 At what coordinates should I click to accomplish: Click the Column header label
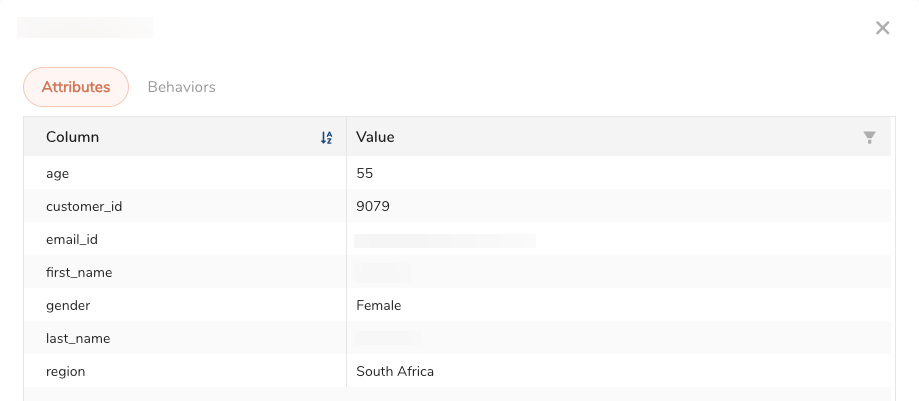coord(73,137)
